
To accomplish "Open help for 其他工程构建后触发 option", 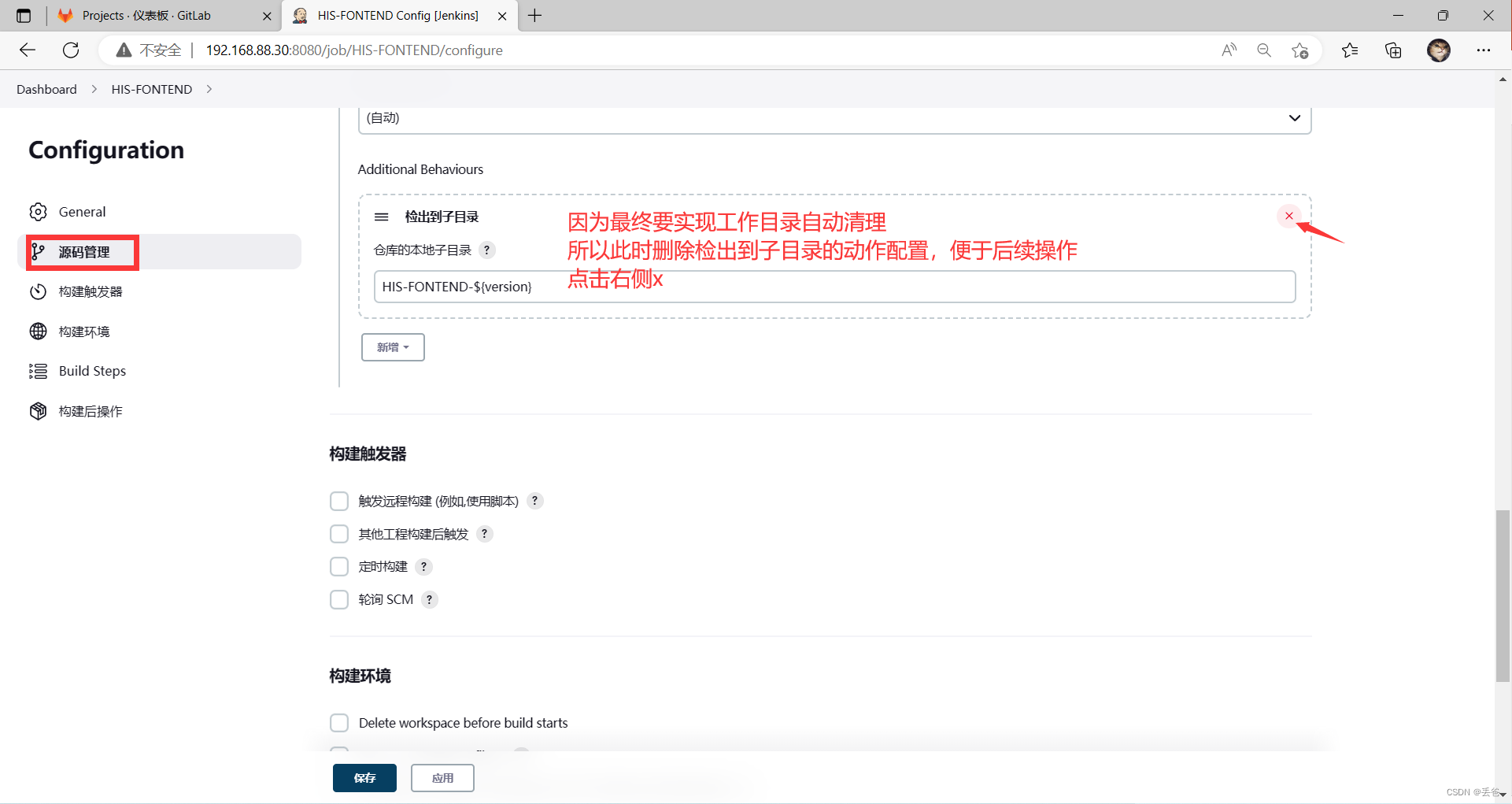I will [485, 534].
